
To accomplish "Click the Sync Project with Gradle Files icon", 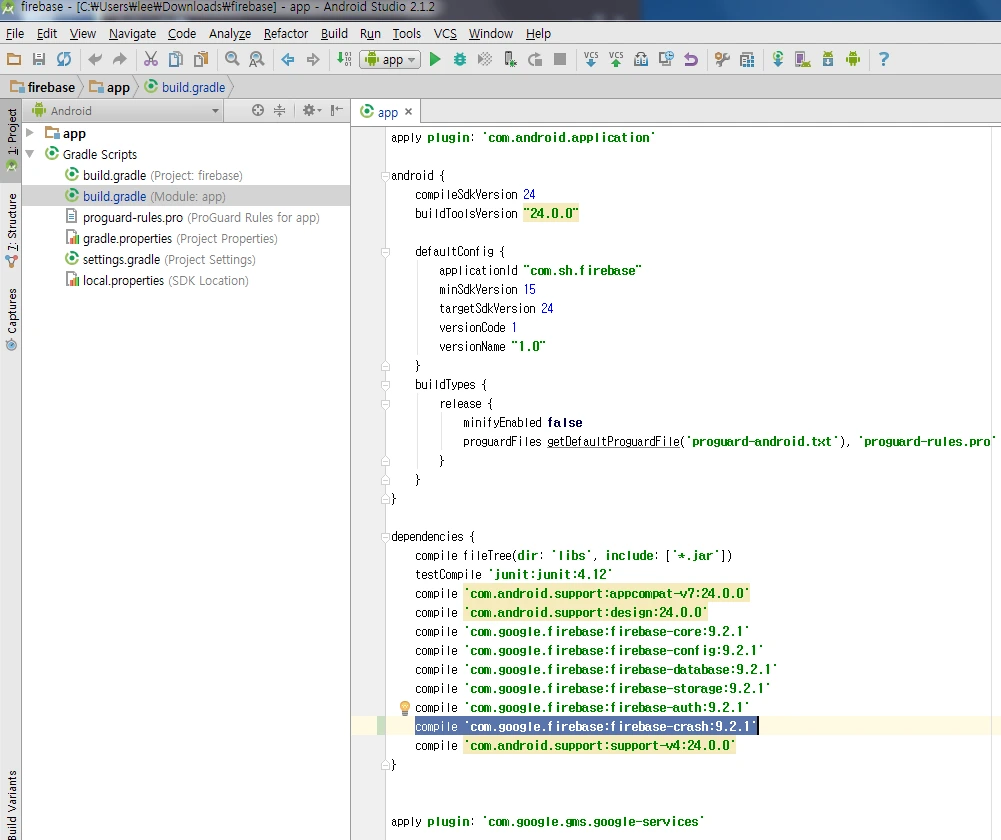I will coord(777,60).
